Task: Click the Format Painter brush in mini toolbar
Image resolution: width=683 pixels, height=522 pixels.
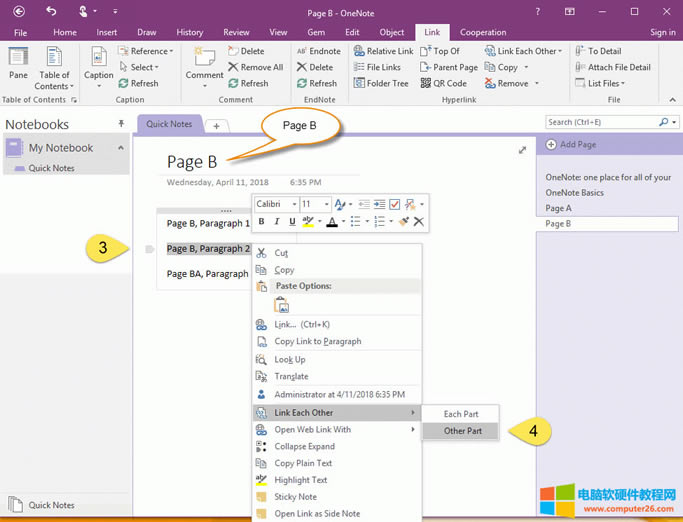Action: [x=403, y=221]
